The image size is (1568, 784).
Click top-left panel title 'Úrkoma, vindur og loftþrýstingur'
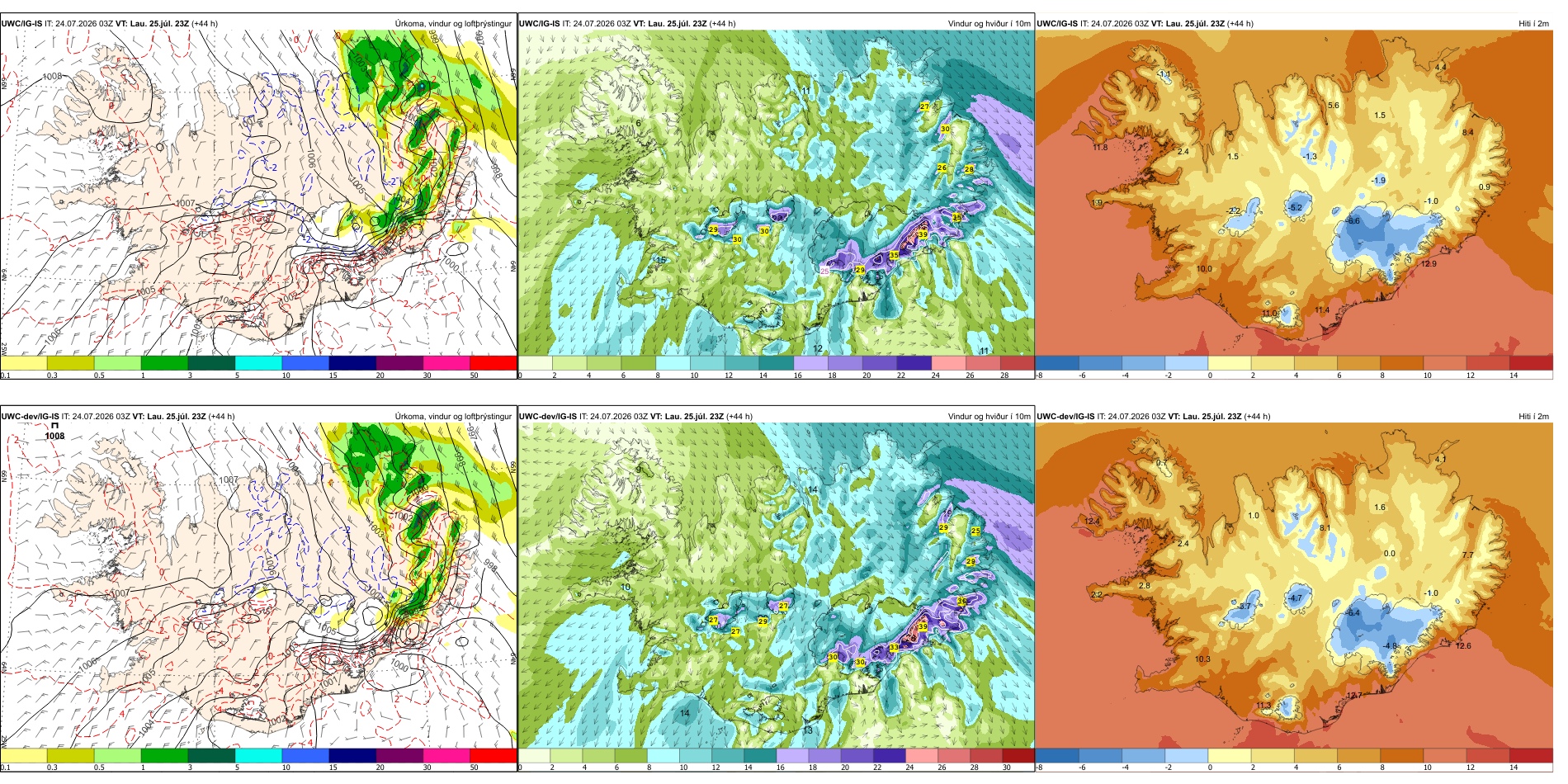453,23
